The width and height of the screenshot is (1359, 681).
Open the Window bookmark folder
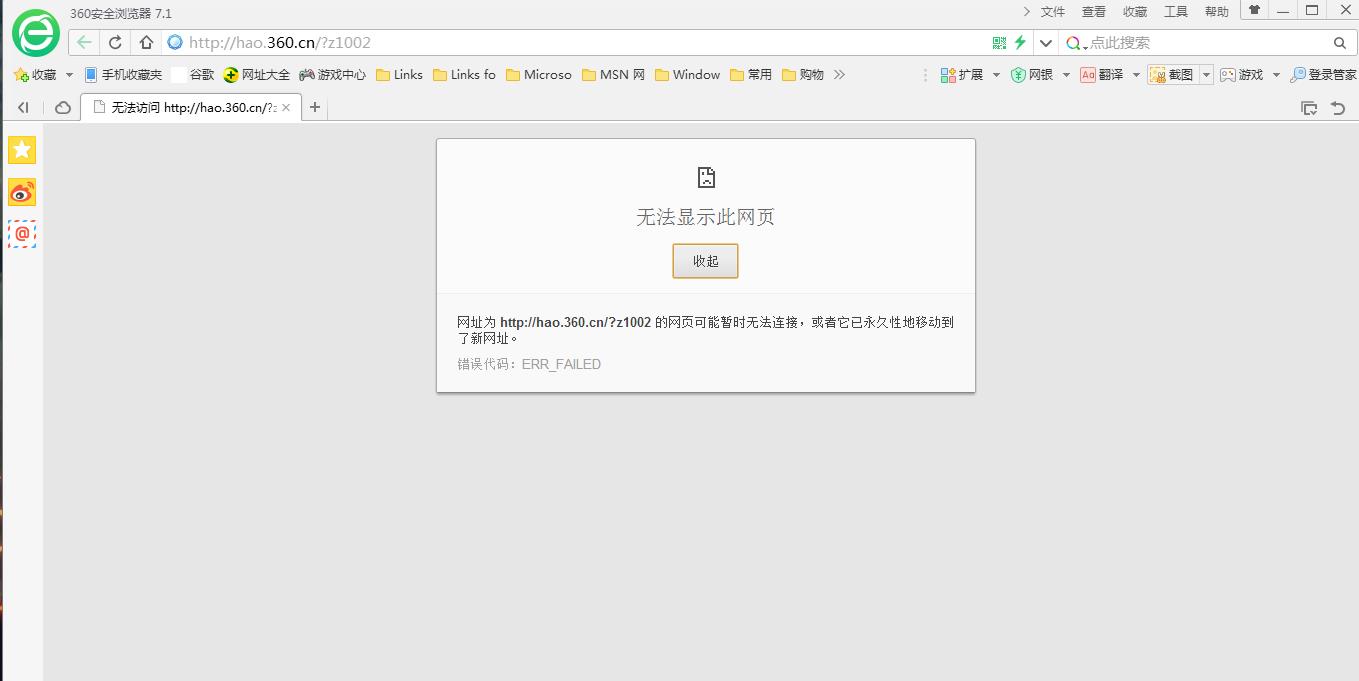click(x=688, y=75)
